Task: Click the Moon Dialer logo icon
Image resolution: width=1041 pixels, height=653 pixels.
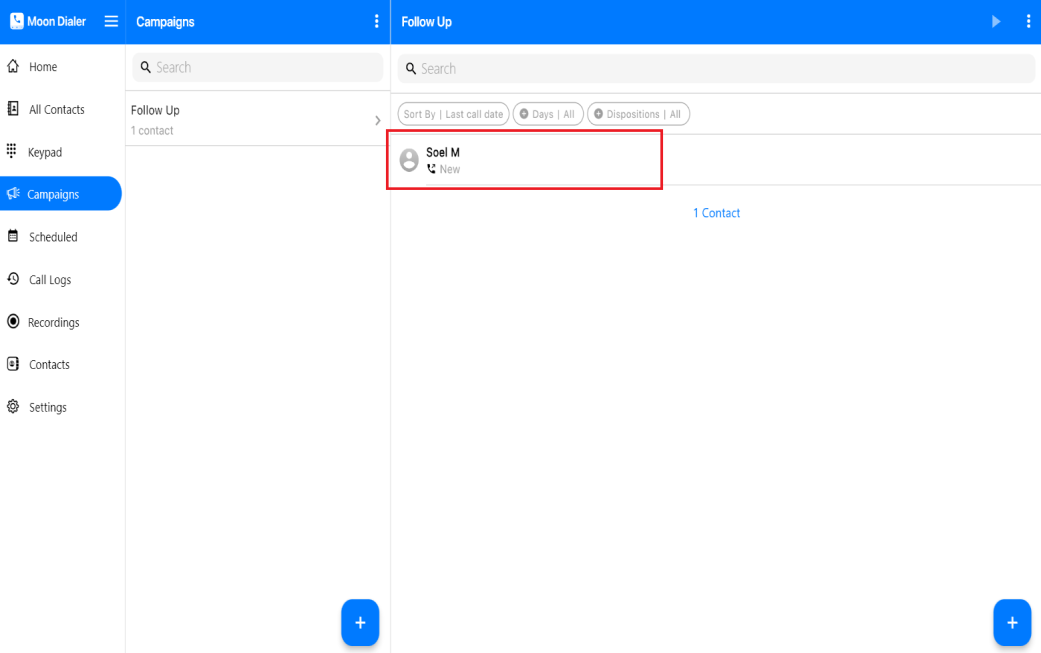Action: (x=17, y=21)
